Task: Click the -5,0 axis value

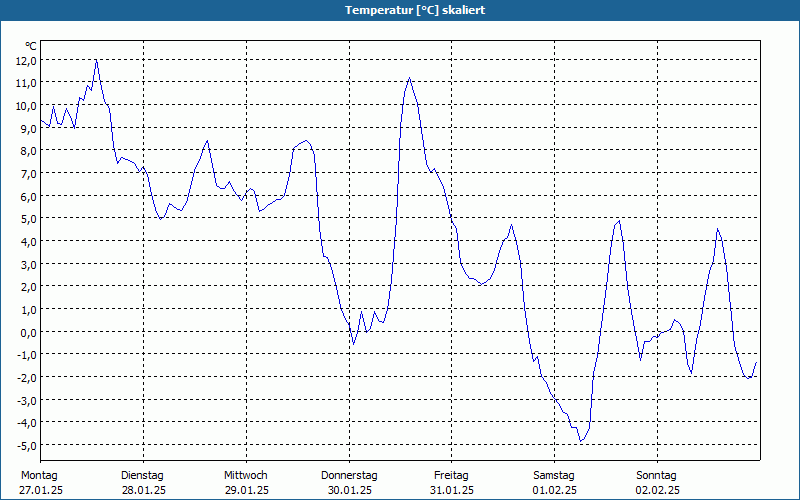Action: click(27, 445)
